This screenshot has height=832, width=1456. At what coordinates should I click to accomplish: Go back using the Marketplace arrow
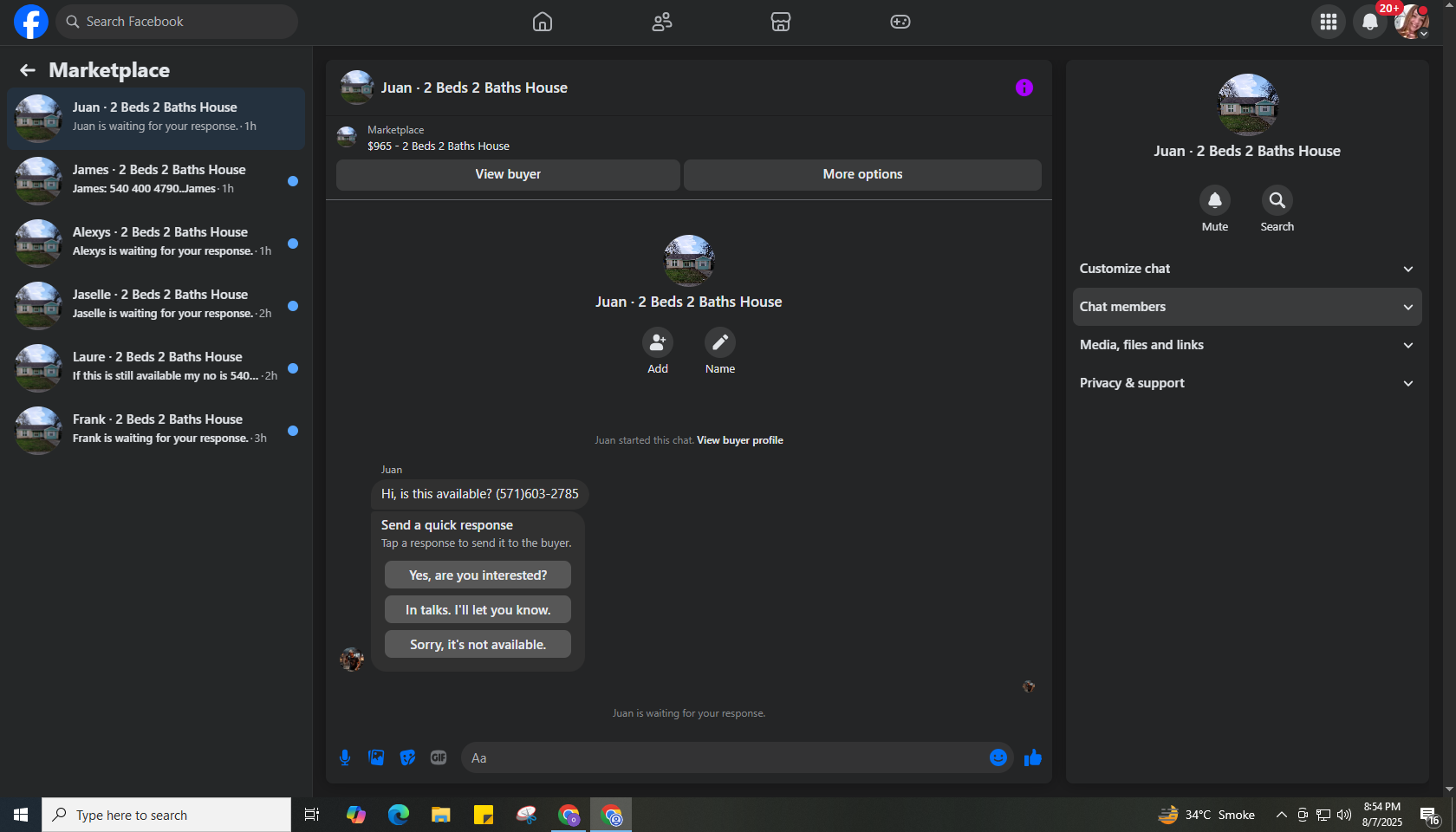coord(28,70)
